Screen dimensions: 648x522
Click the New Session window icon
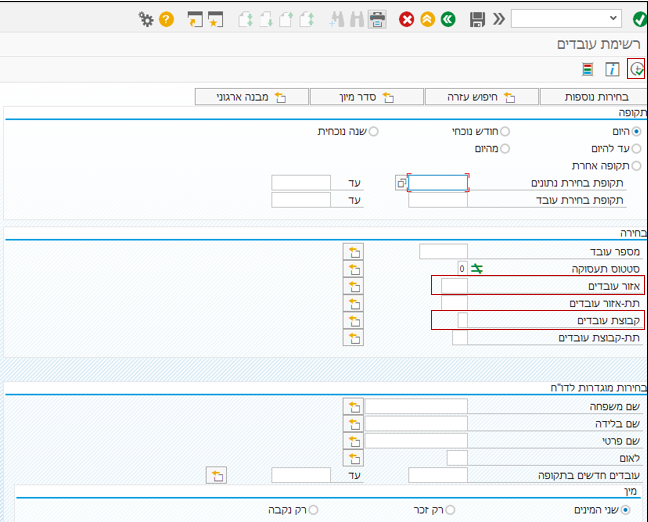click(x=195, y=19)
